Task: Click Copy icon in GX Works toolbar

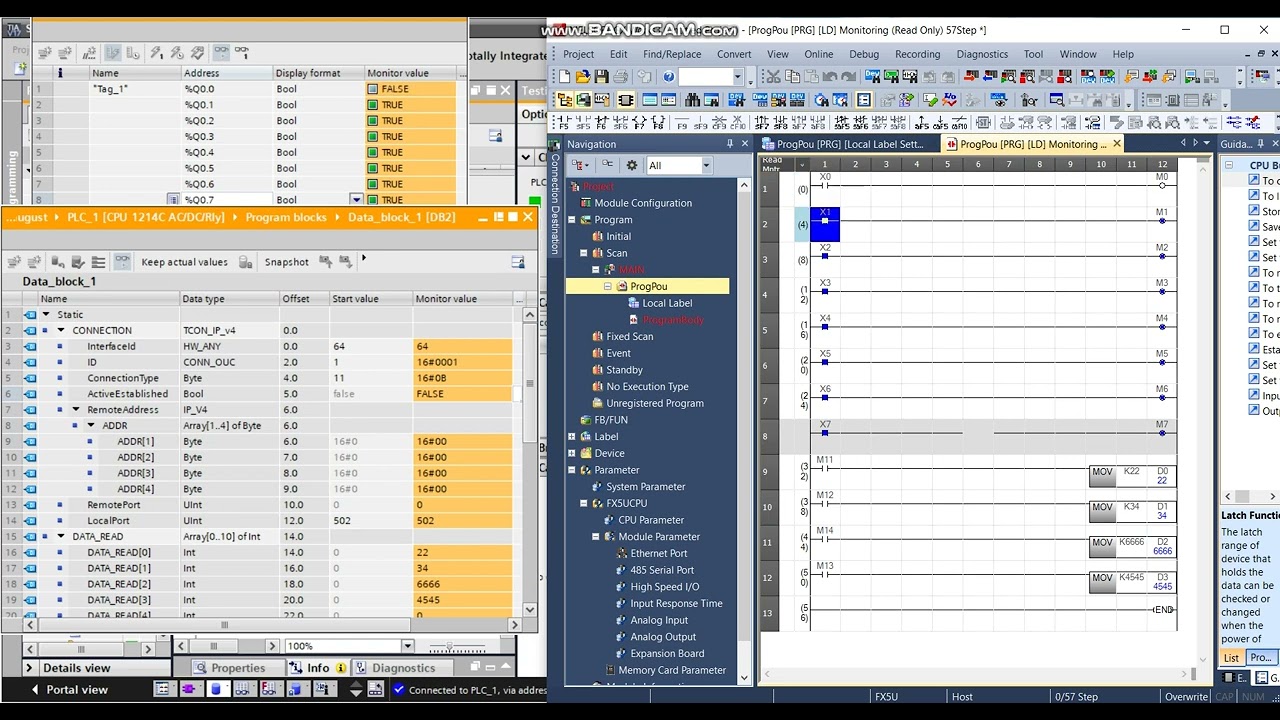Action: pyautogui.click(x=792, y=76)
